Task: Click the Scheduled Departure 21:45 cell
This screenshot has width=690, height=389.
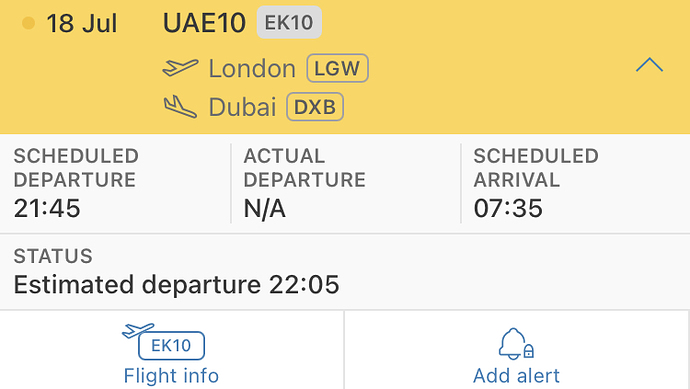Action: 115,183
